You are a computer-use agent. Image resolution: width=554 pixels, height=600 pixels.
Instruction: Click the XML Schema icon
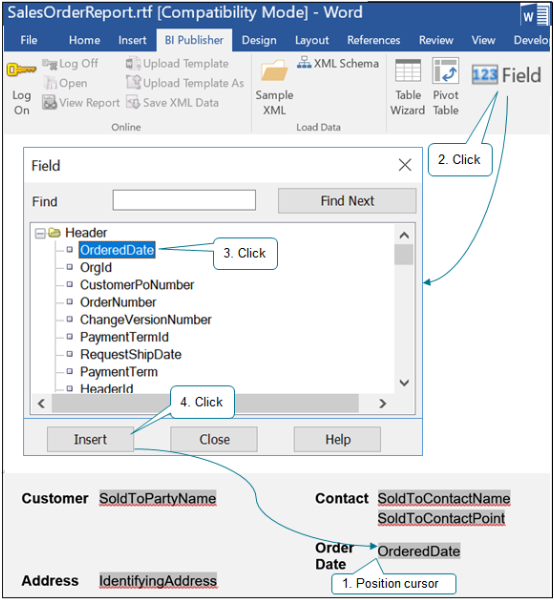point(304,63)
